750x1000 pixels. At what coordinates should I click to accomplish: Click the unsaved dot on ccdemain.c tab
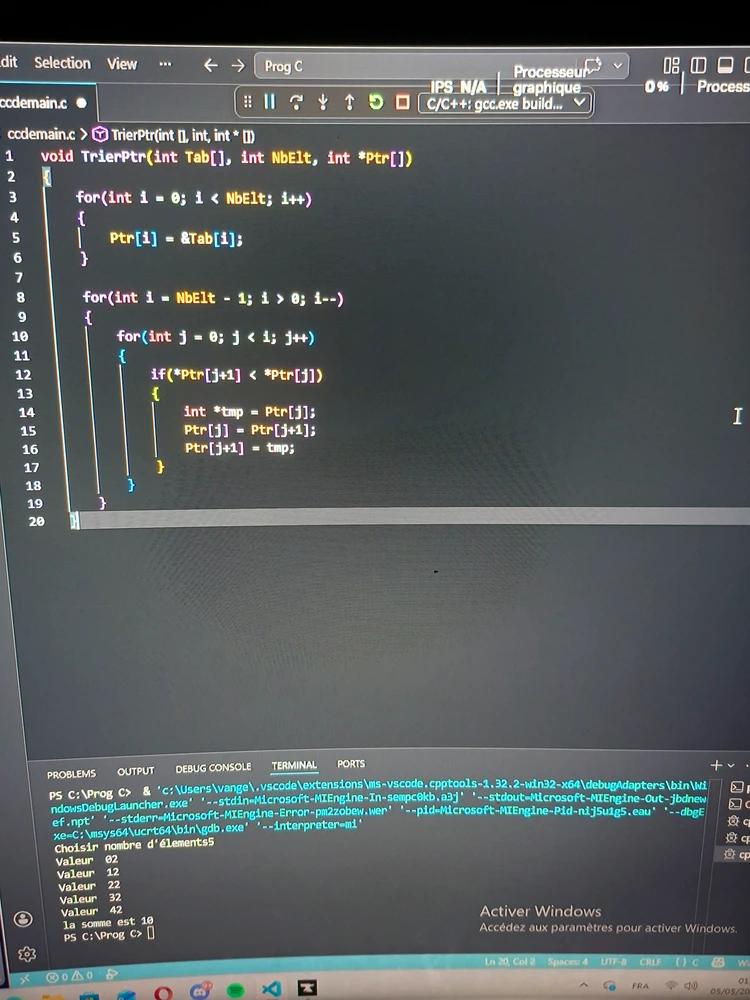coord(81,103)
